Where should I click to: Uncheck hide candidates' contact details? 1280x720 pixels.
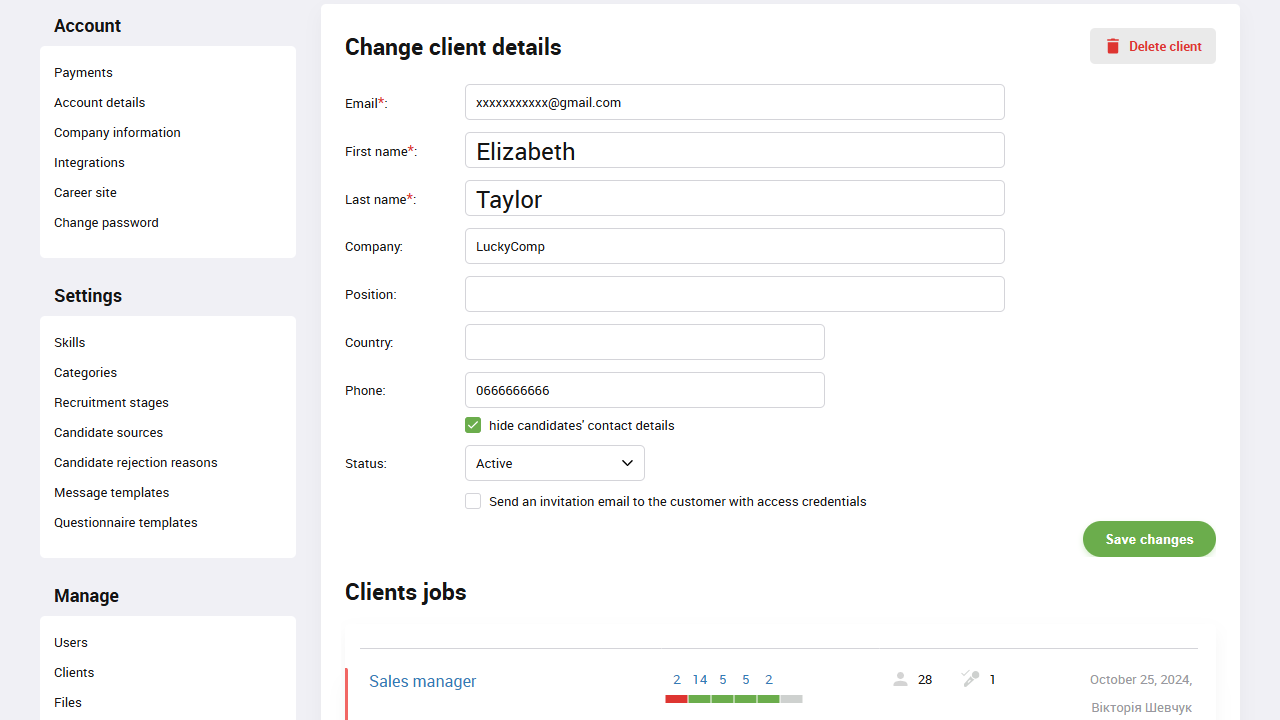(473, 425)
